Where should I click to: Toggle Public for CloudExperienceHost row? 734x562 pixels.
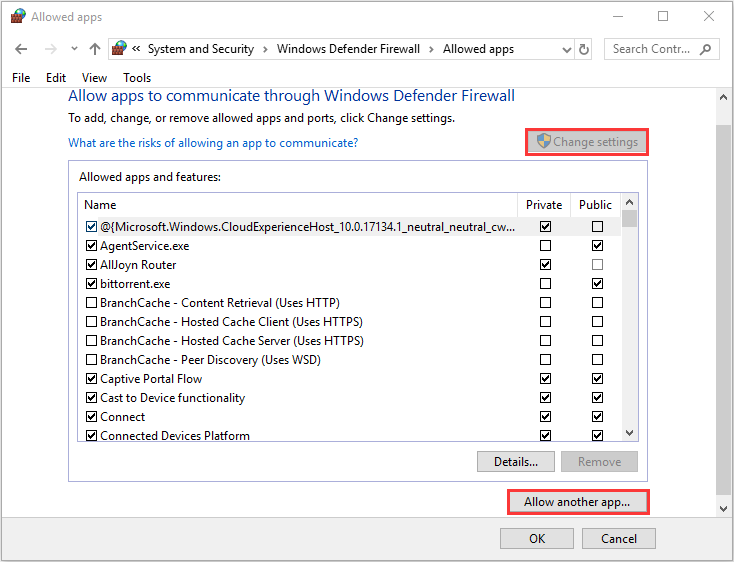pyautogui.click(x=597, y=227)
